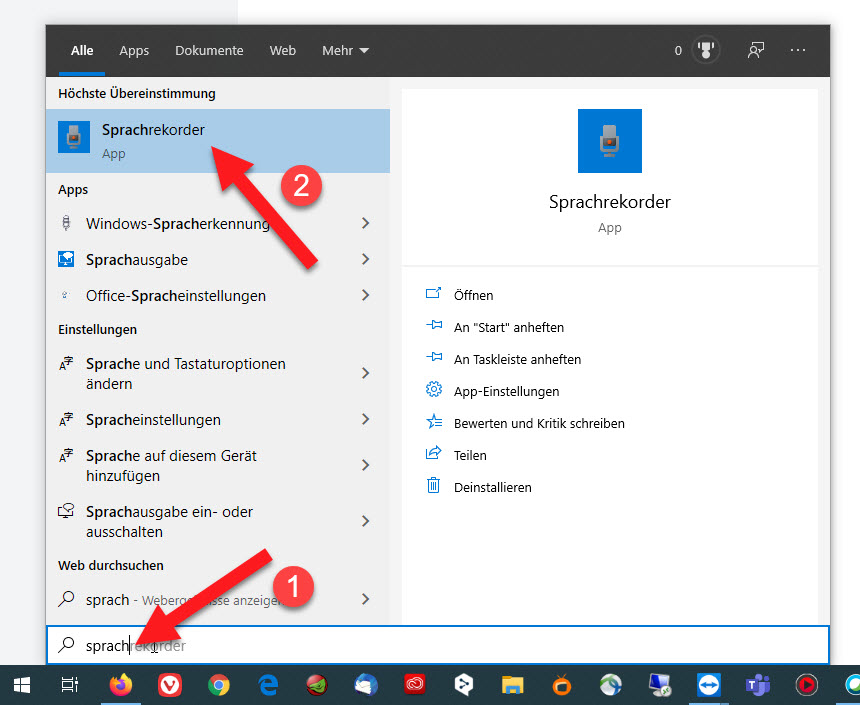Switch to the Apps tab
The image size is (860, 705).
coord(134,50)
